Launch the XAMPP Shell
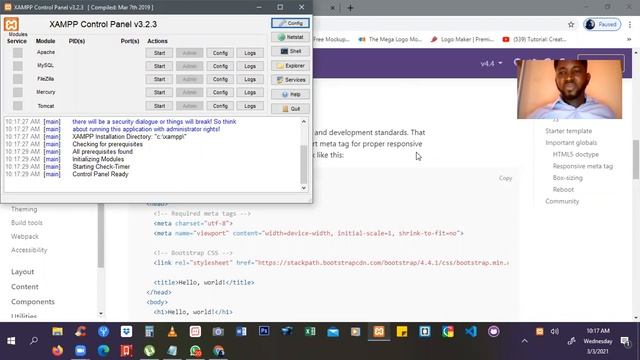 click(290, 51)
